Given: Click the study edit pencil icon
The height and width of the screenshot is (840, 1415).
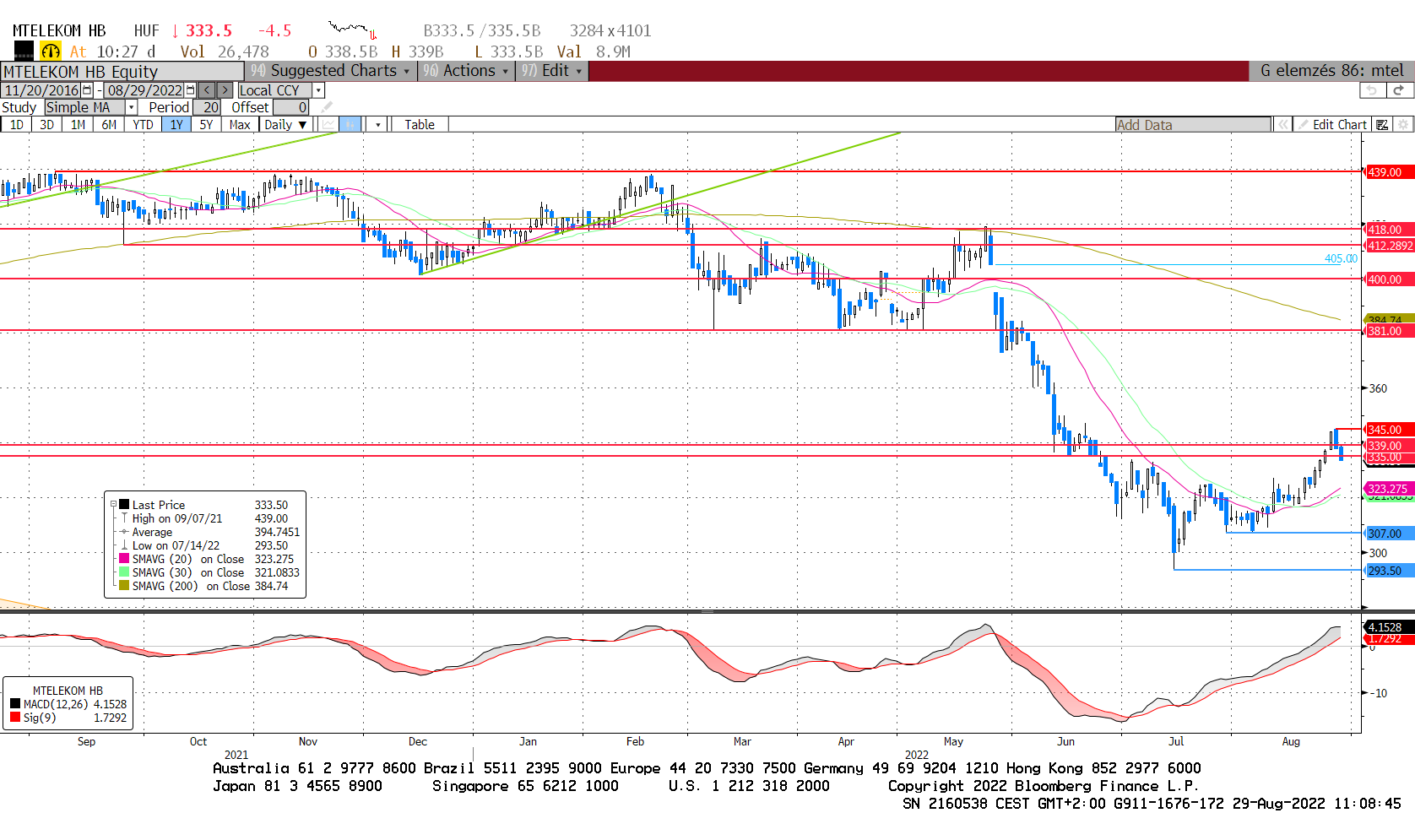Looking at the screenshot, I should pyautogui.click(x=327, y=107).
